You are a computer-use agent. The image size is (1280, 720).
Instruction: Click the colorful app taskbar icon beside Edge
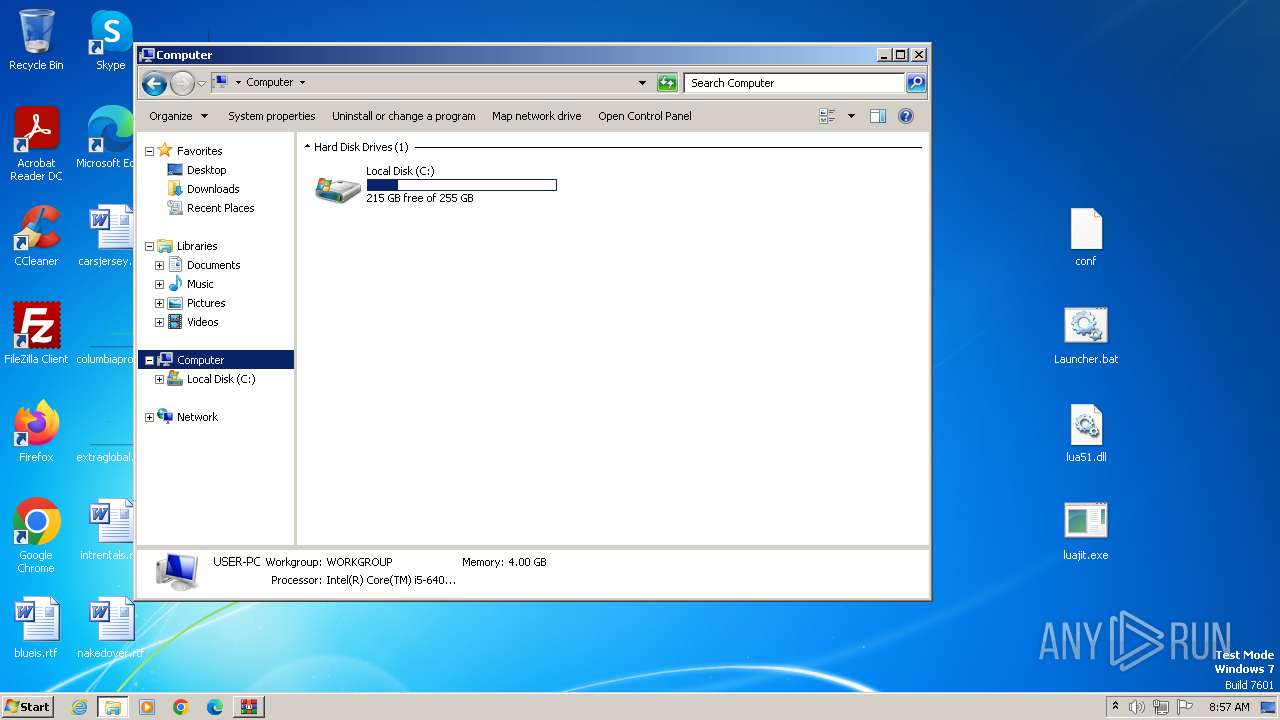tap(248, 707)
